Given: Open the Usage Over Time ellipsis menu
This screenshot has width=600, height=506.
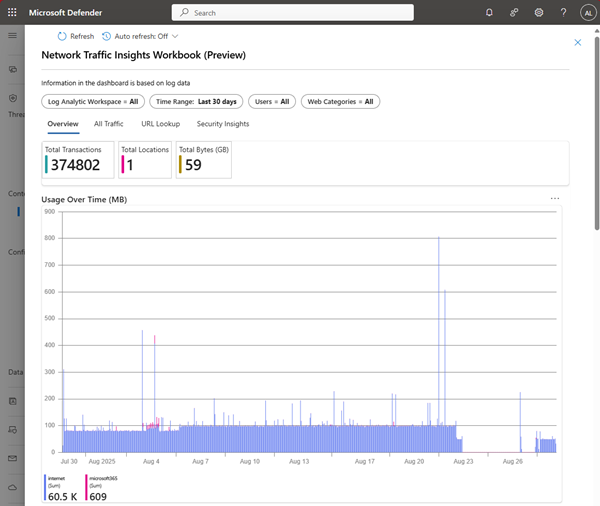Looking at the screenshot, I should click(x=555, y=198).
